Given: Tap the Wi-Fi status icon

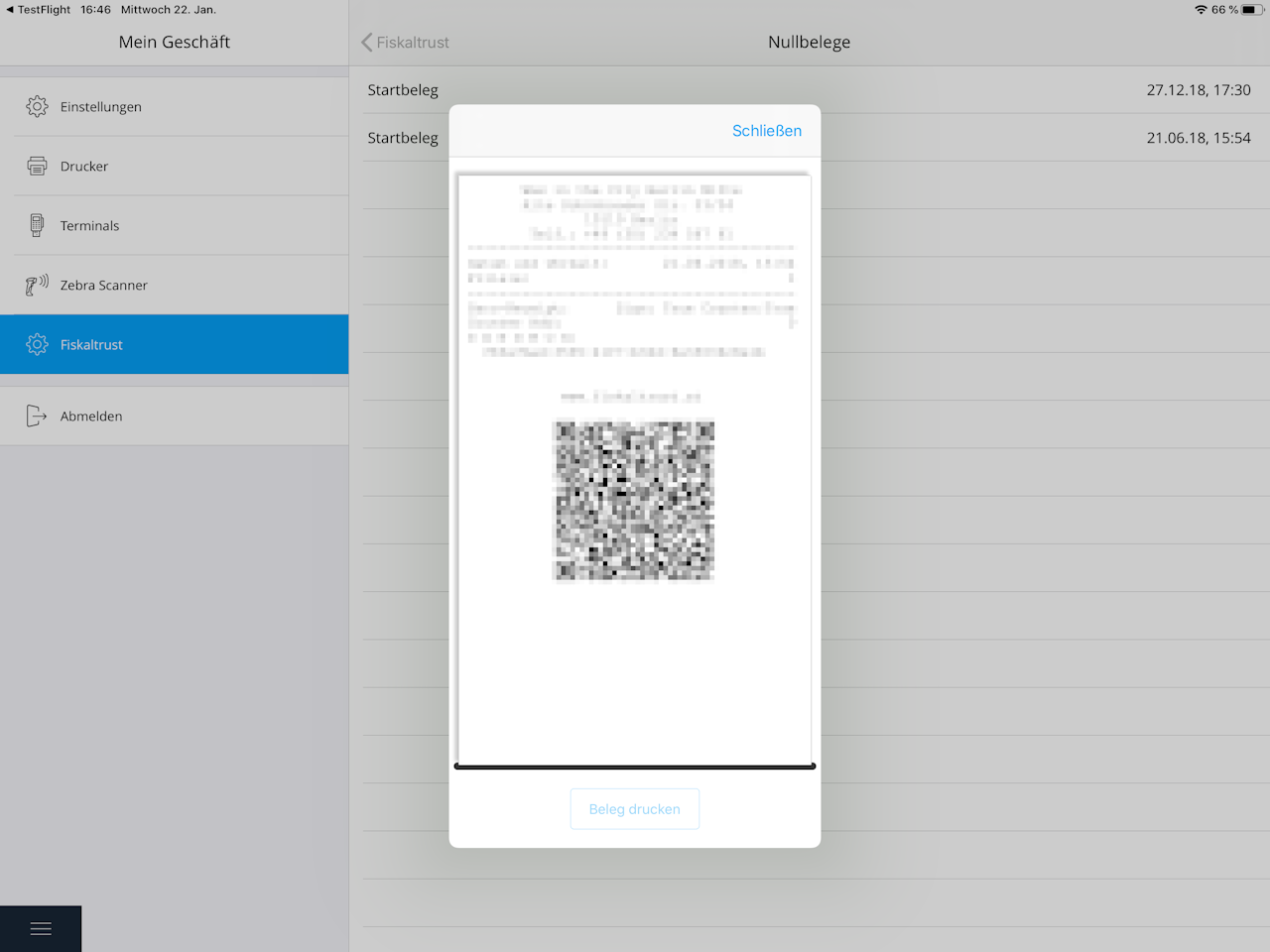Looking at the screenshot, I should click(x=1201, y=10).
